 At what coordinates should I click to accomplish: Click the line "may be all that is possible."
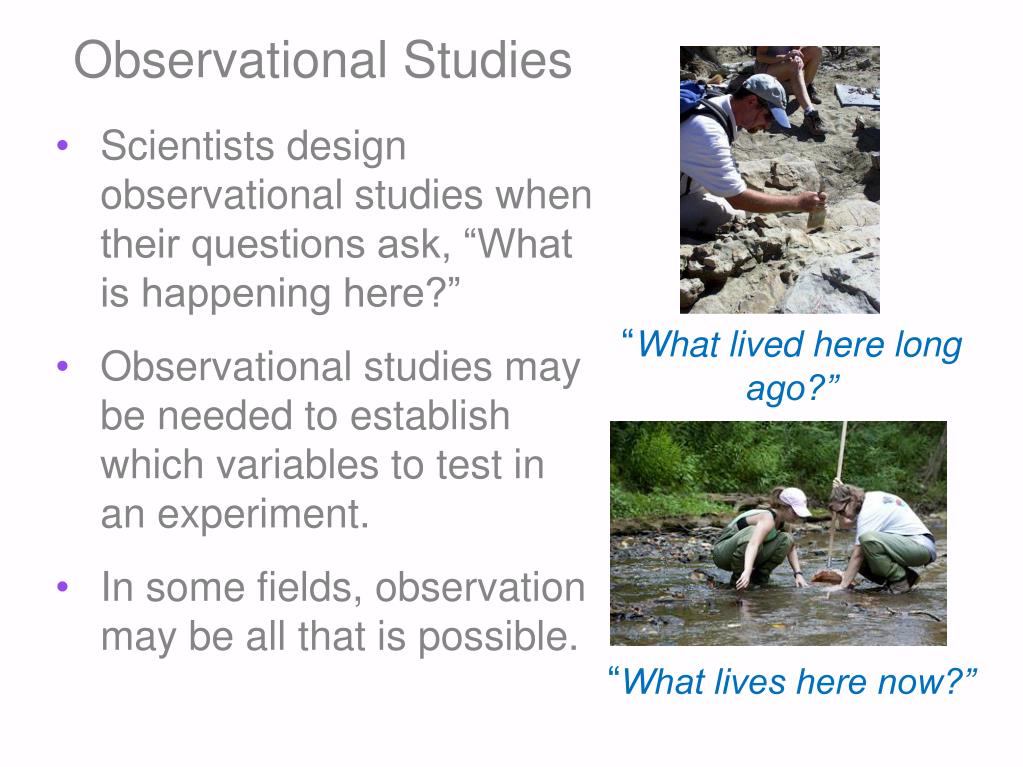coord(339,637)
